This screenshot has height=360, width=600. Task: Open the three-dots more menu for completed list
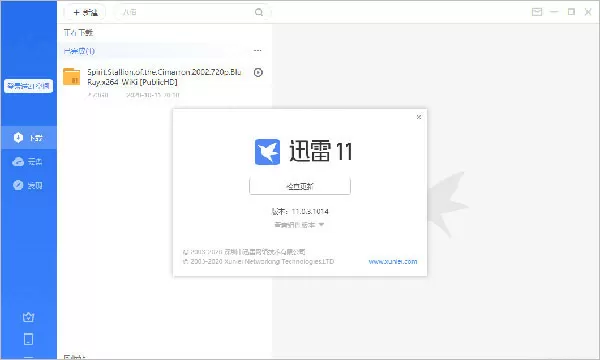258,50
